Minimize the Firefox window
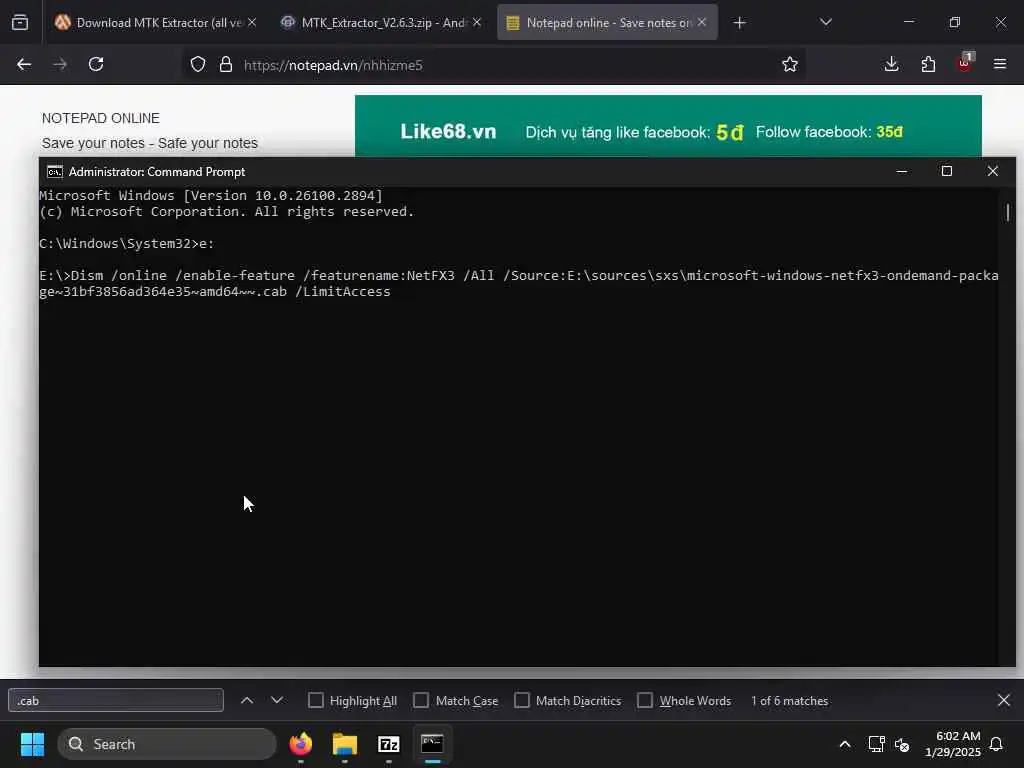The width and height of the screenshot is (1024, 768). (x=908, y=22)
